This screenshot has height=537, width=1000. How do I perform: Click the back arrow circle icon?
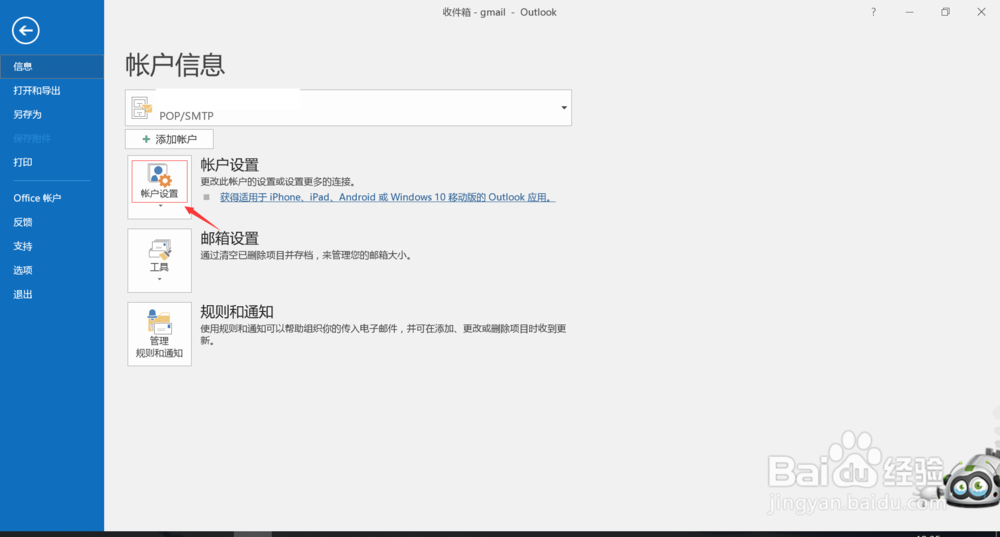26,31
